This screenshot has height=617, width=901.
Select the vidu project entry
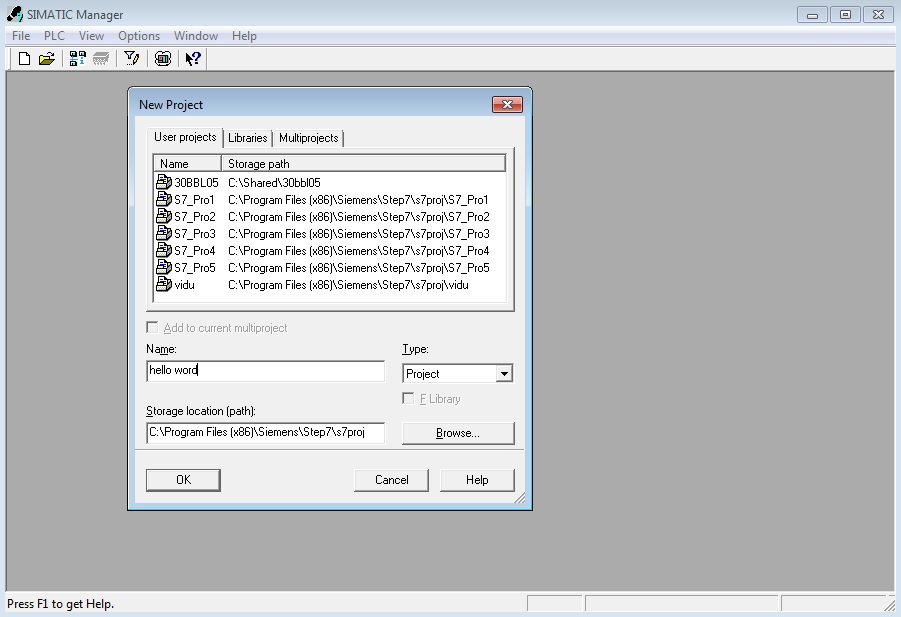[183, 285]
